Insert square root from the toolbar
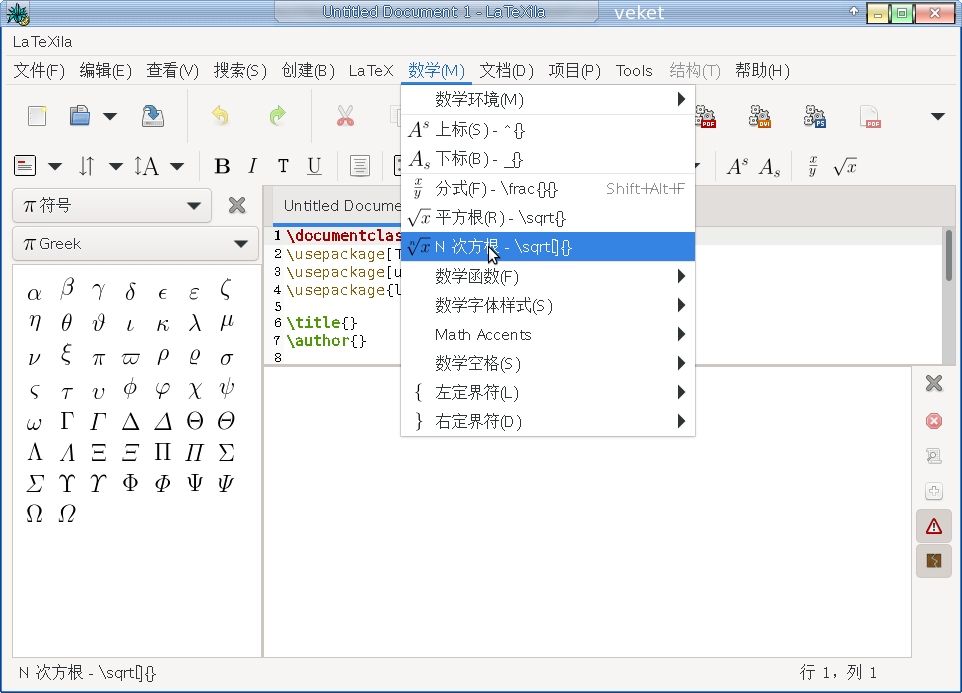962x693 pixels. pyautogui.click(x=845, y=166)
